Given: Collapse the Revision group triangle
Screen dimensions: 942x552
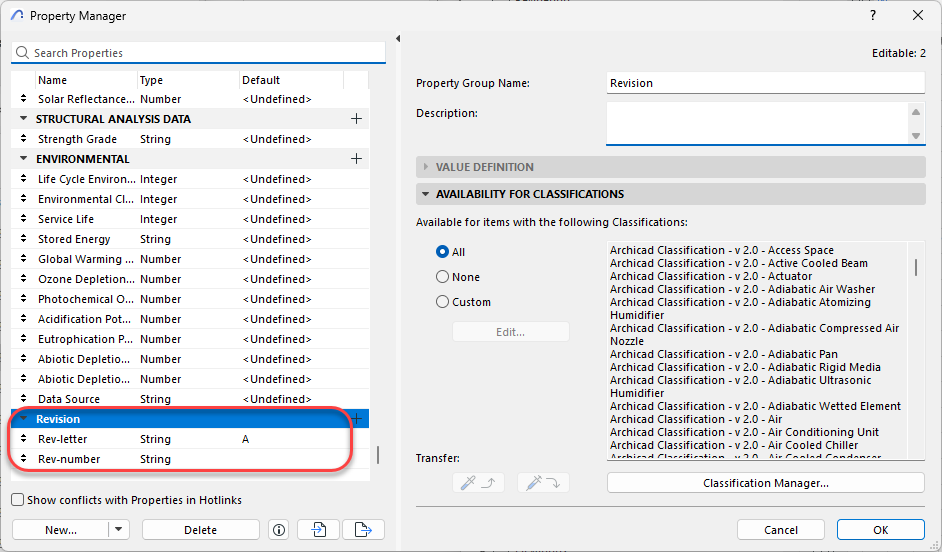Looking at the screenshot, I should click(23, 419).
